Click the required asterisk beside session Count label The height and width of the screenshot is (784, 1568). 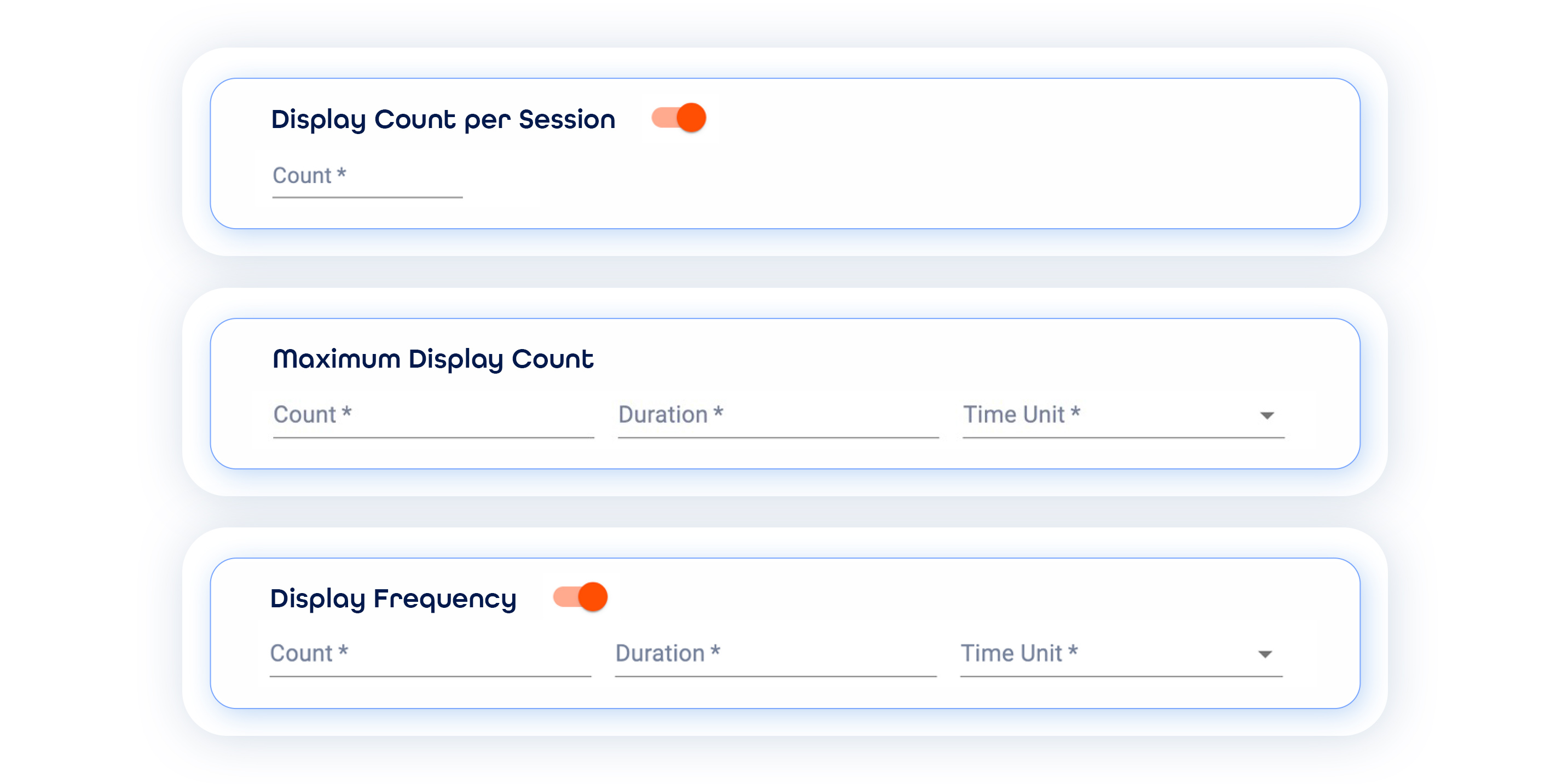pos(342,173)
